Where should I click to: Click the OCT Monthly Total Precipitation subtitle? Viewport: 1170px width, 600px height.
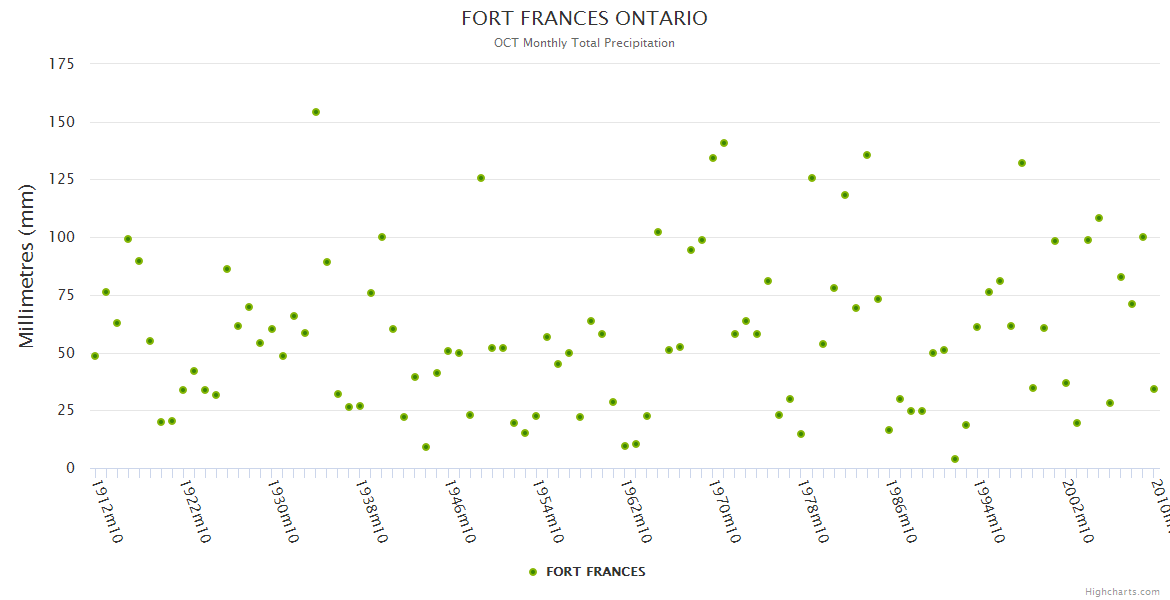584,43
